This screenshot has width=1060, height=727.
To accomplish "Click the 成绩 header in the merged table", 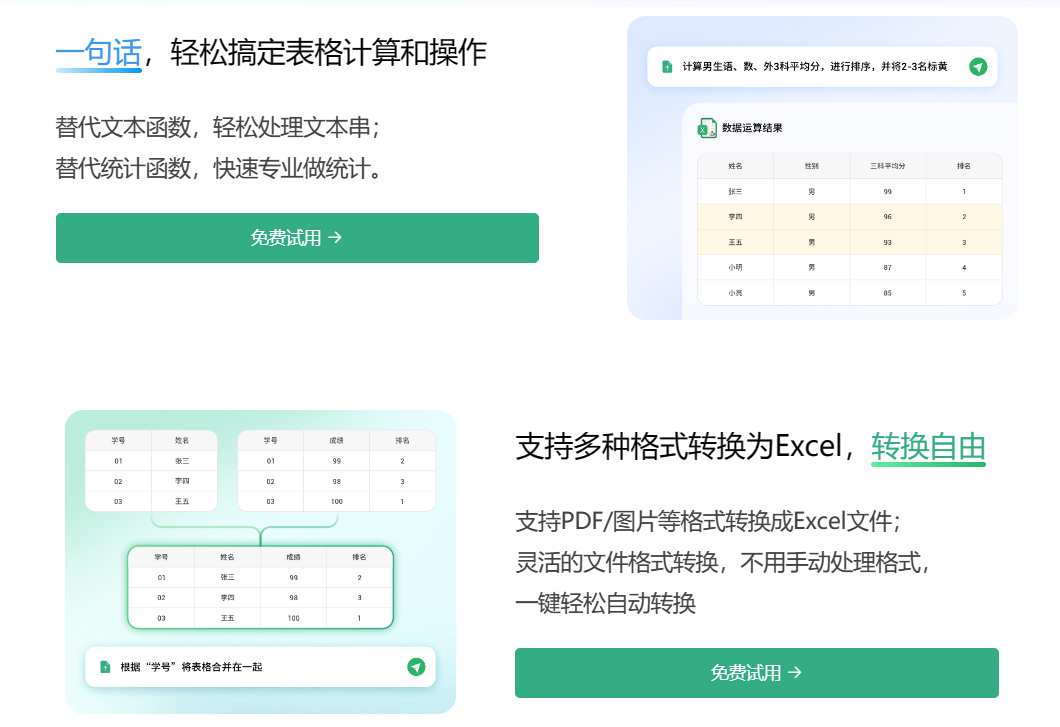I will point(293,557).
